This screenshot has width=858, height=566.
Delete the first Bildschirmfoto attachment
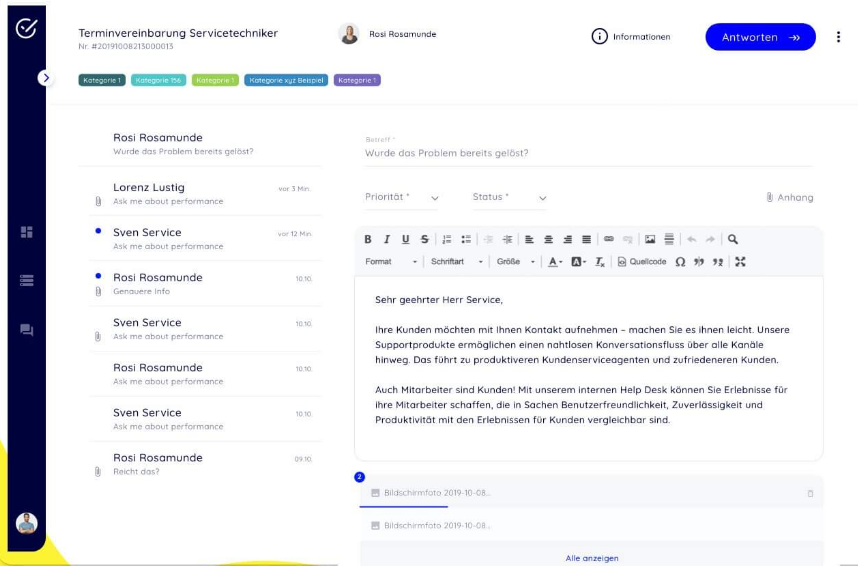tap(810, 493)
